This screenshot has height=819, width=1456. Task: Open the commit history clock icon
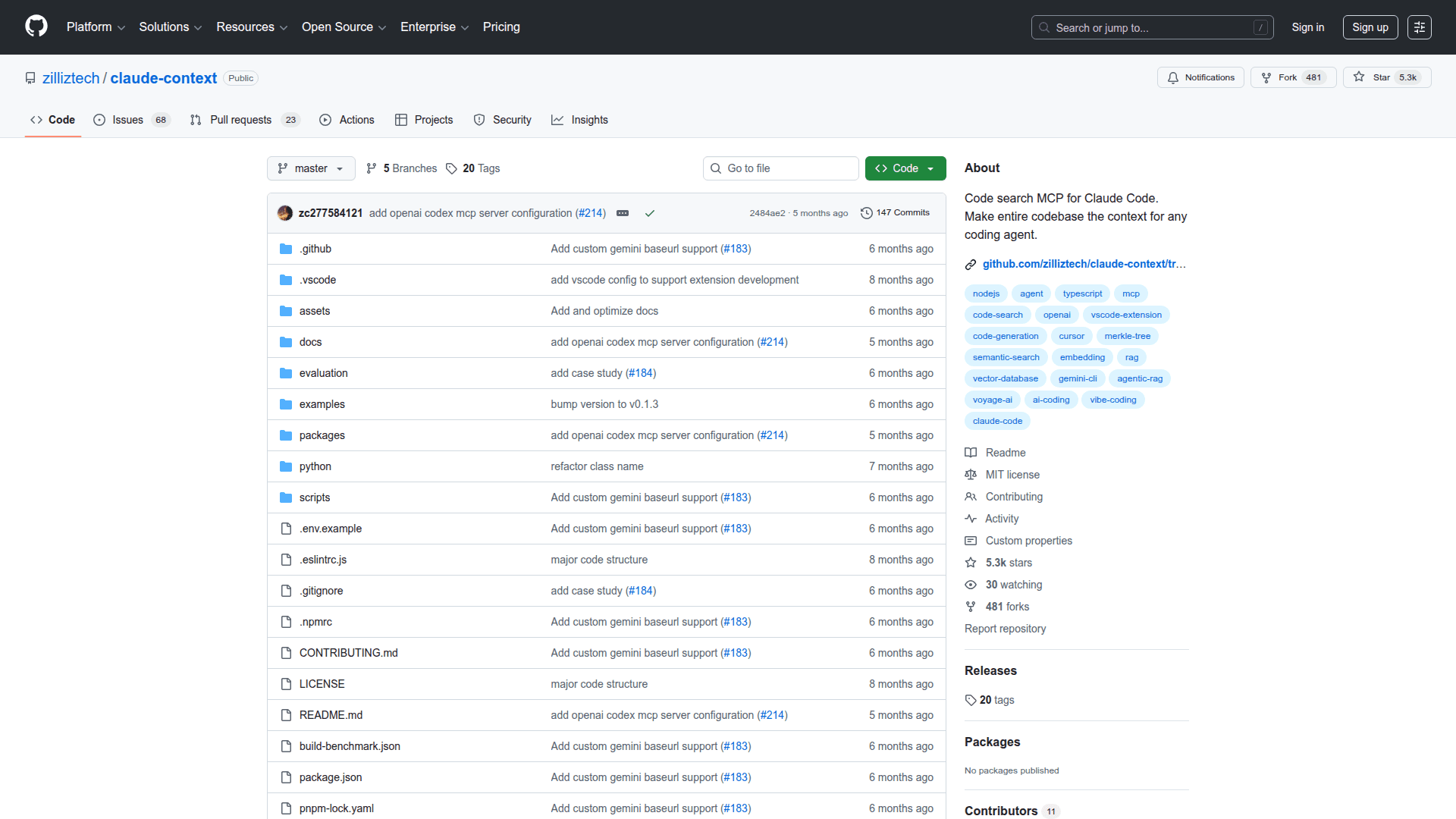(x=866, y=213)
